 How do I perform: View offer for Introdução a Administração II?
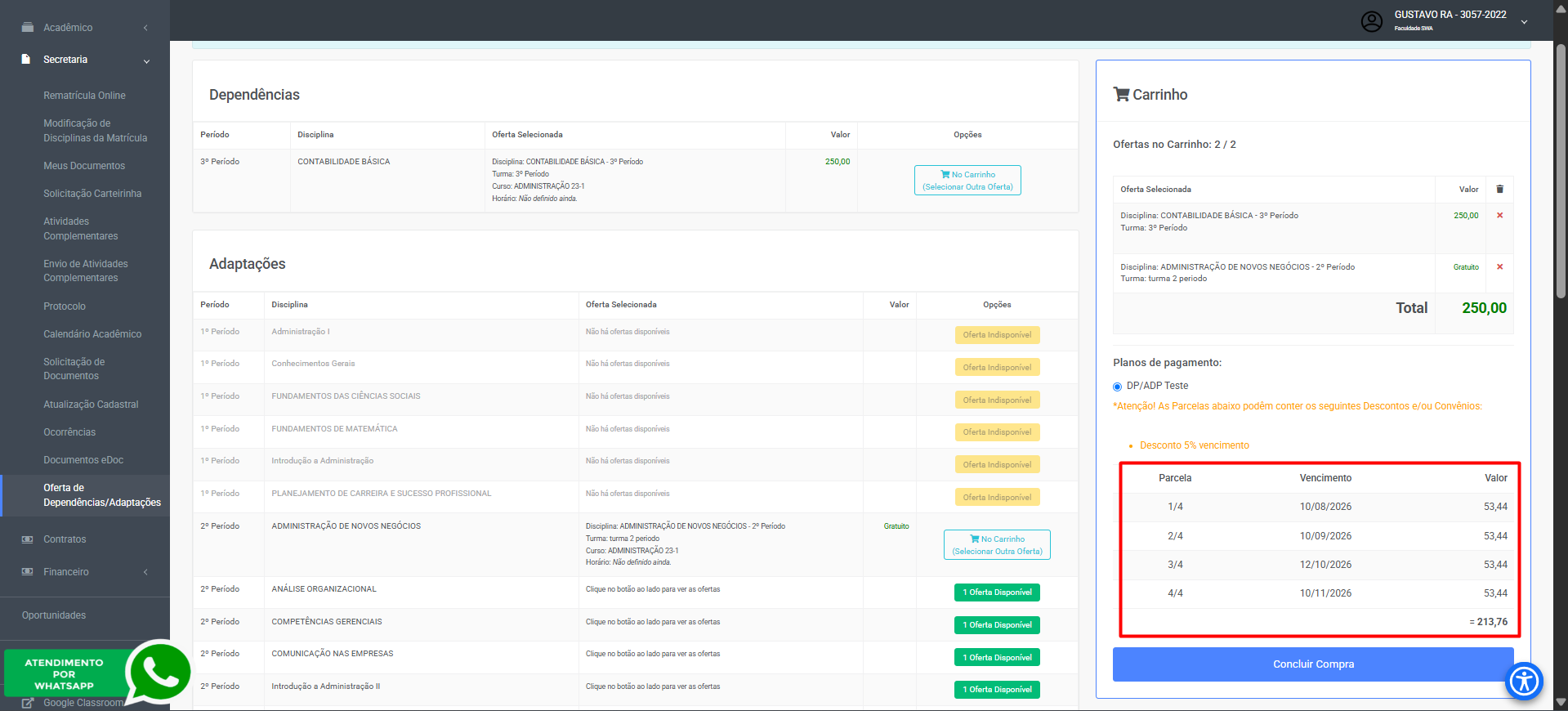[997, 690]
